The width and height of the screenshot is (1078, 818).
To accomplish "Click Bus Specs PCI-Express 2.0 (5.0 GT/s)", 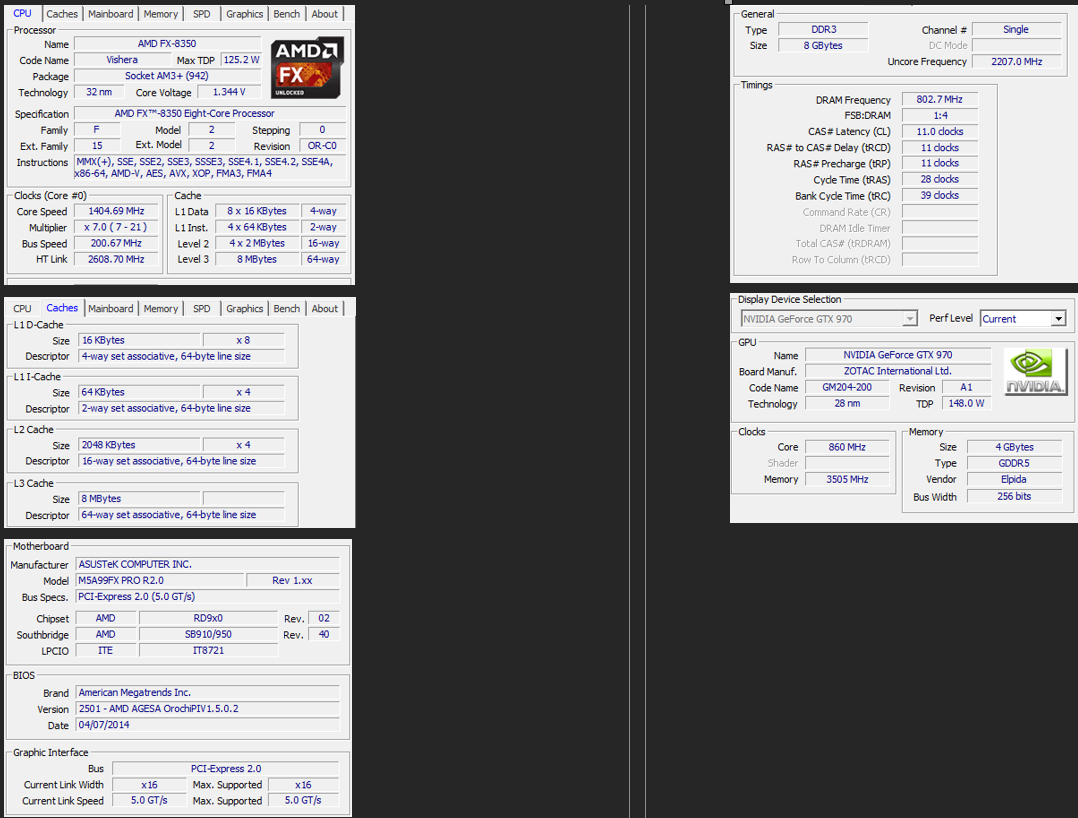I will pos(208,597).
